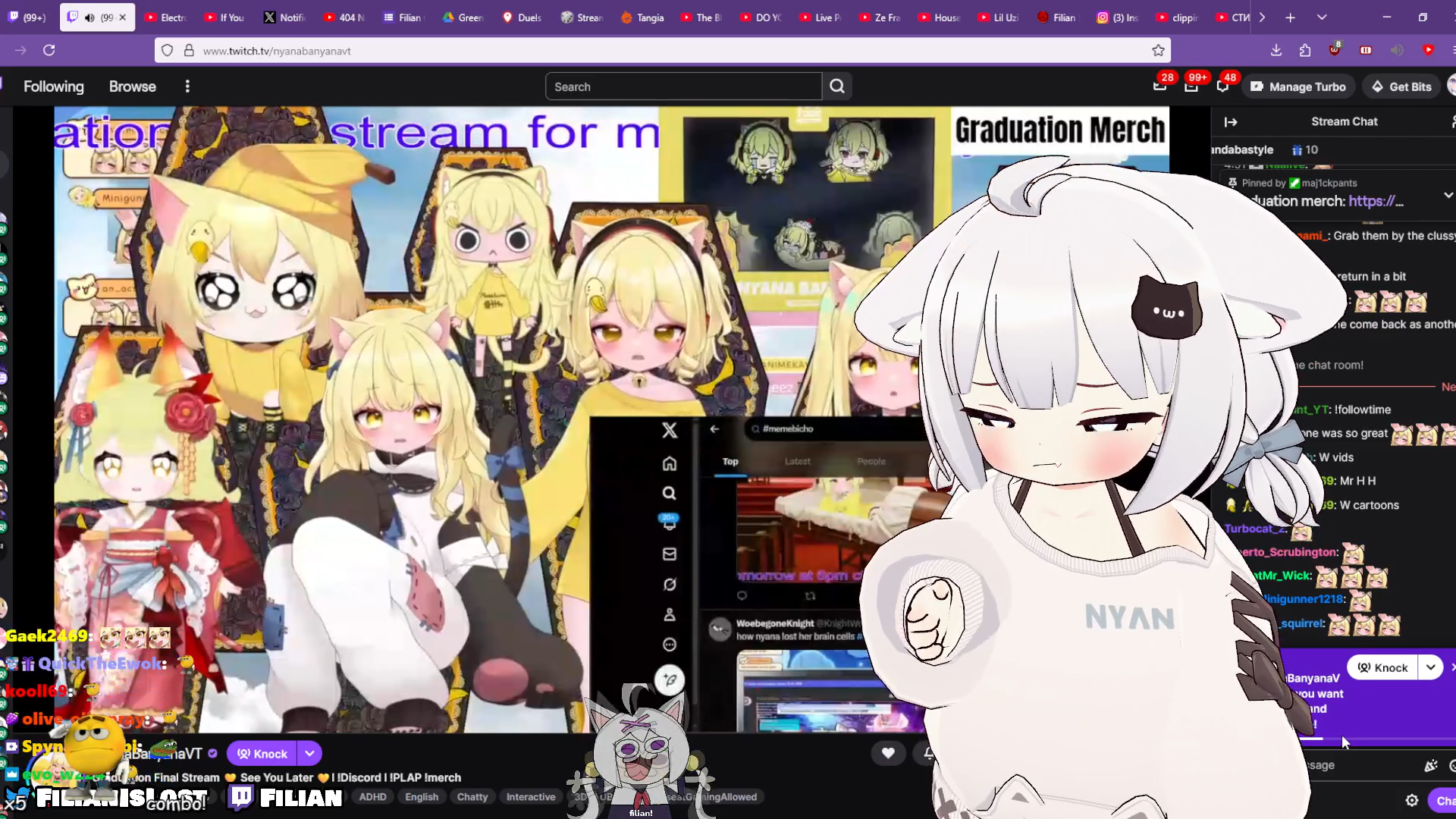1456x819 pixels.
Task: List all browser tabs with the chevron
Action: click(x=1322, y=17)
